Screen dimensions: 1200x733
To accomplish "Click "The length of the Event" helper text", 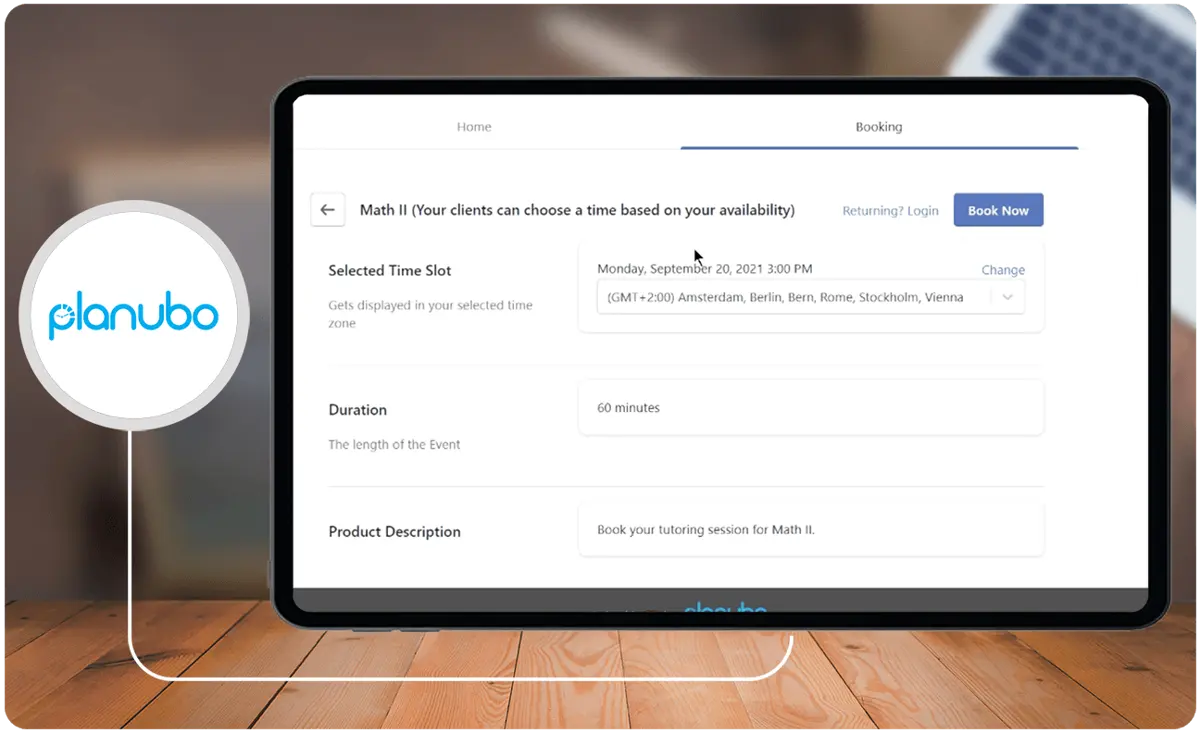I will 394,445.
